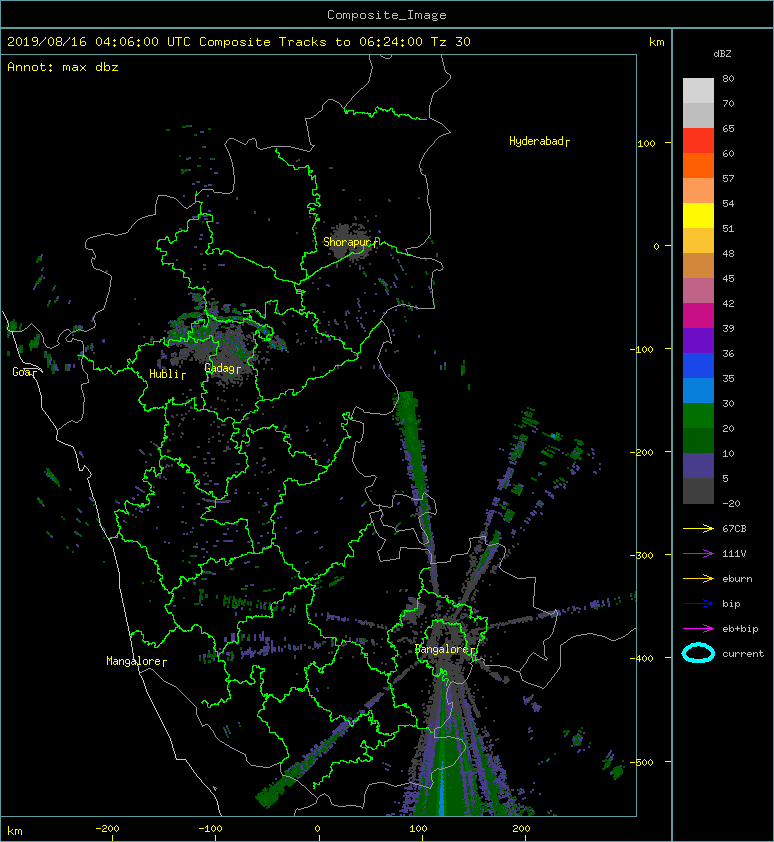Click the 100 km tick on right axis
774x842 pixels.
click(647, 143)
